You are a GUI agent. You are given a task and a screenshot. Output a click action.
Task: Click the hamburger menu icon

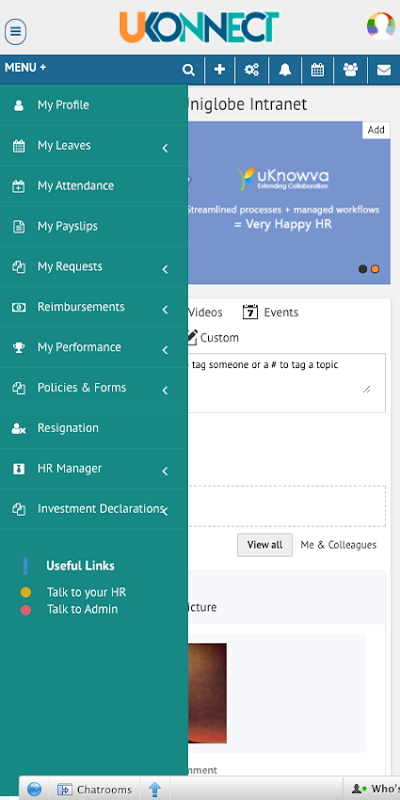(15, 32)
